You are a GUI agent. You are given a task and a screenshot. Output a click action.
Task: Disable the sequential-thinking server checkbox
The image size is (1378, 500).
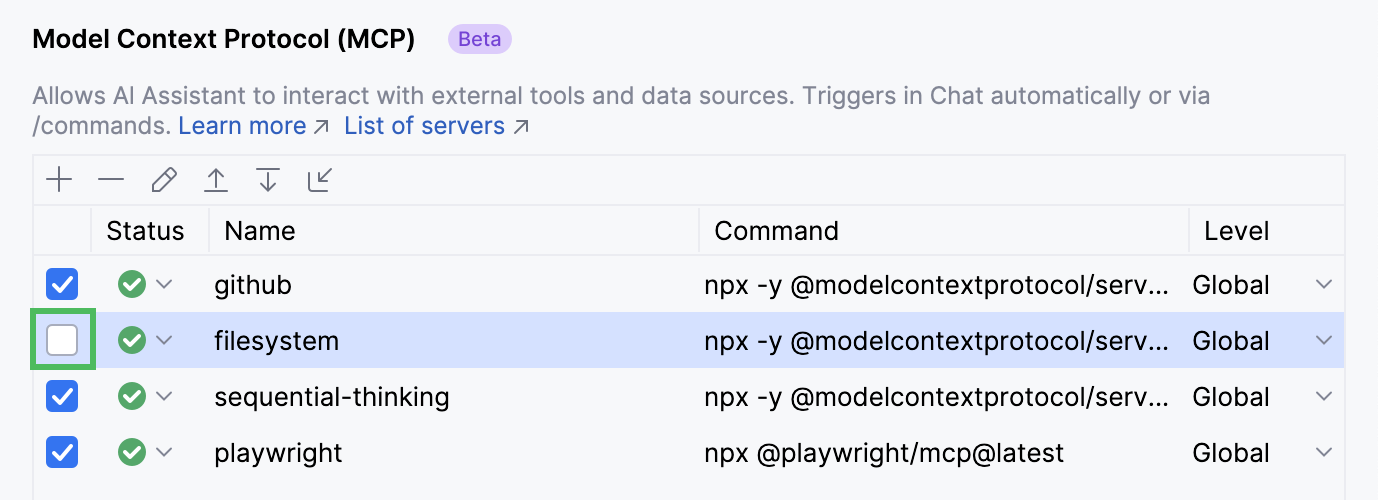coord(63,397)
